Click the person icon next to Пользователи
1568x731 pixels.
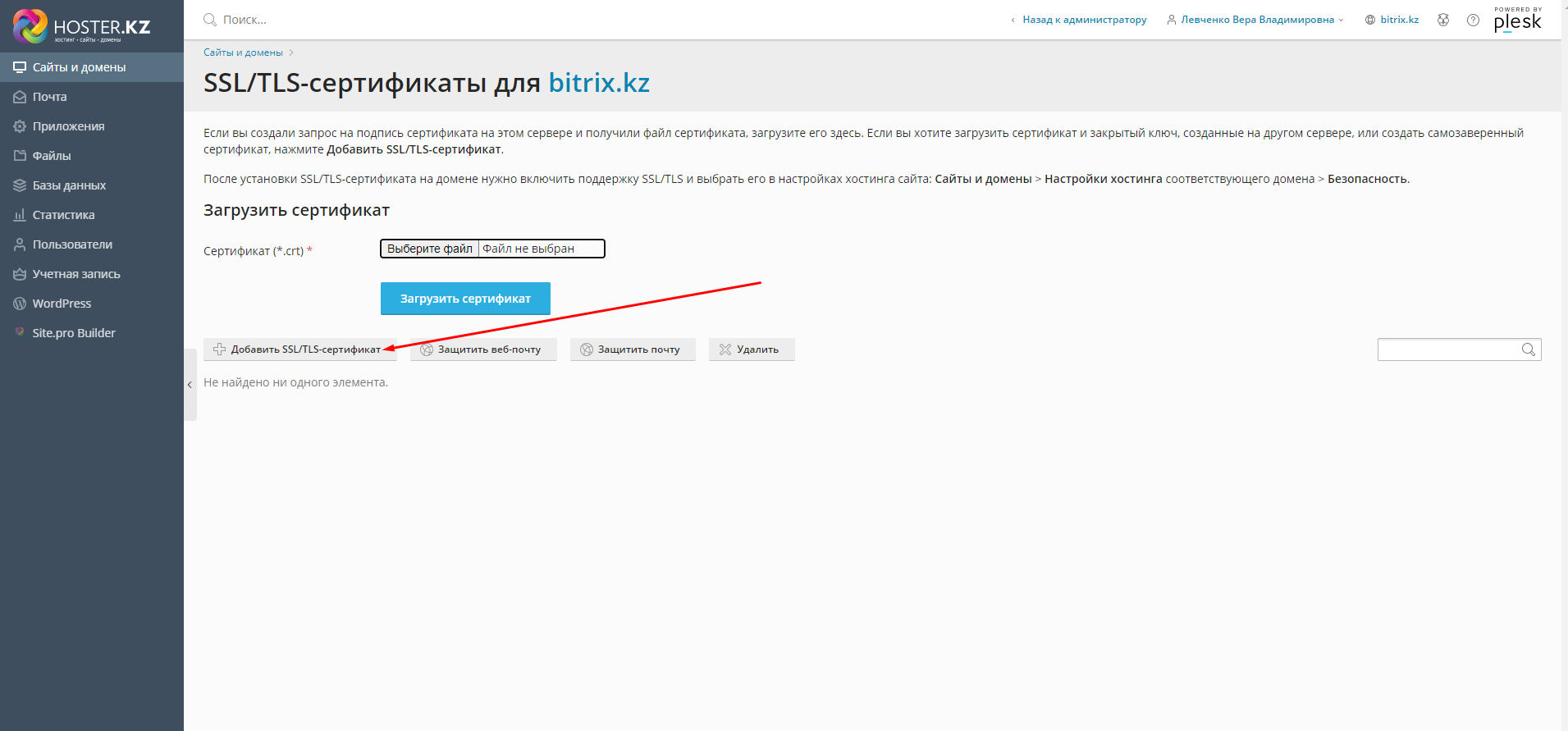pos(20,244)
